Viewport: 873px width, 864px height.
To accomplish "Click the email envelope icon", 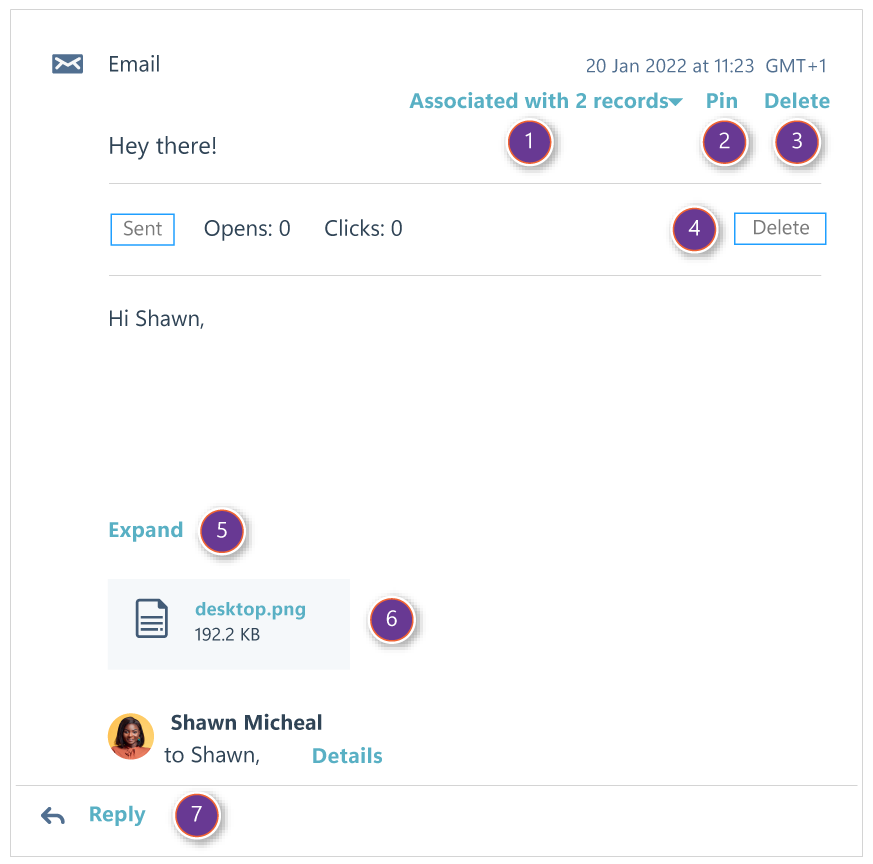I will 67,65.
